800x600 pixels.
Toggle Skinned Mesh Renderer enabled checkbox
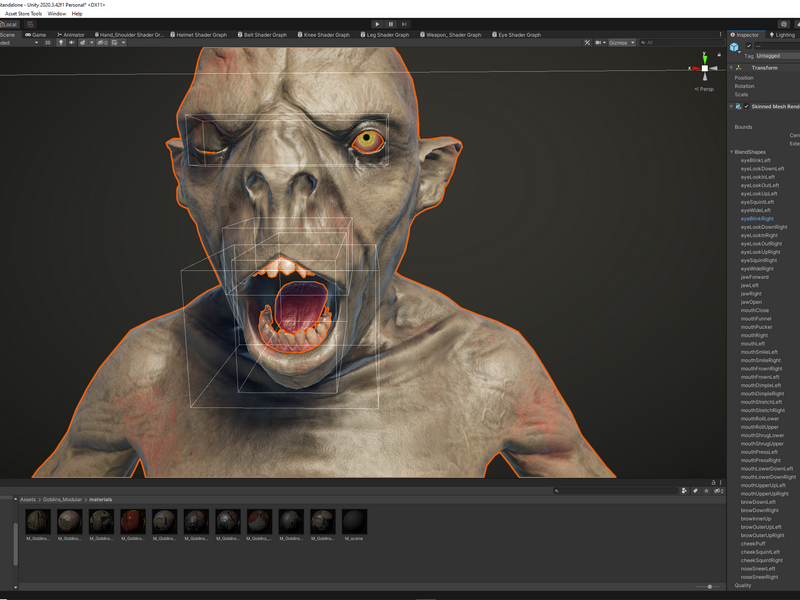(746, 107)
